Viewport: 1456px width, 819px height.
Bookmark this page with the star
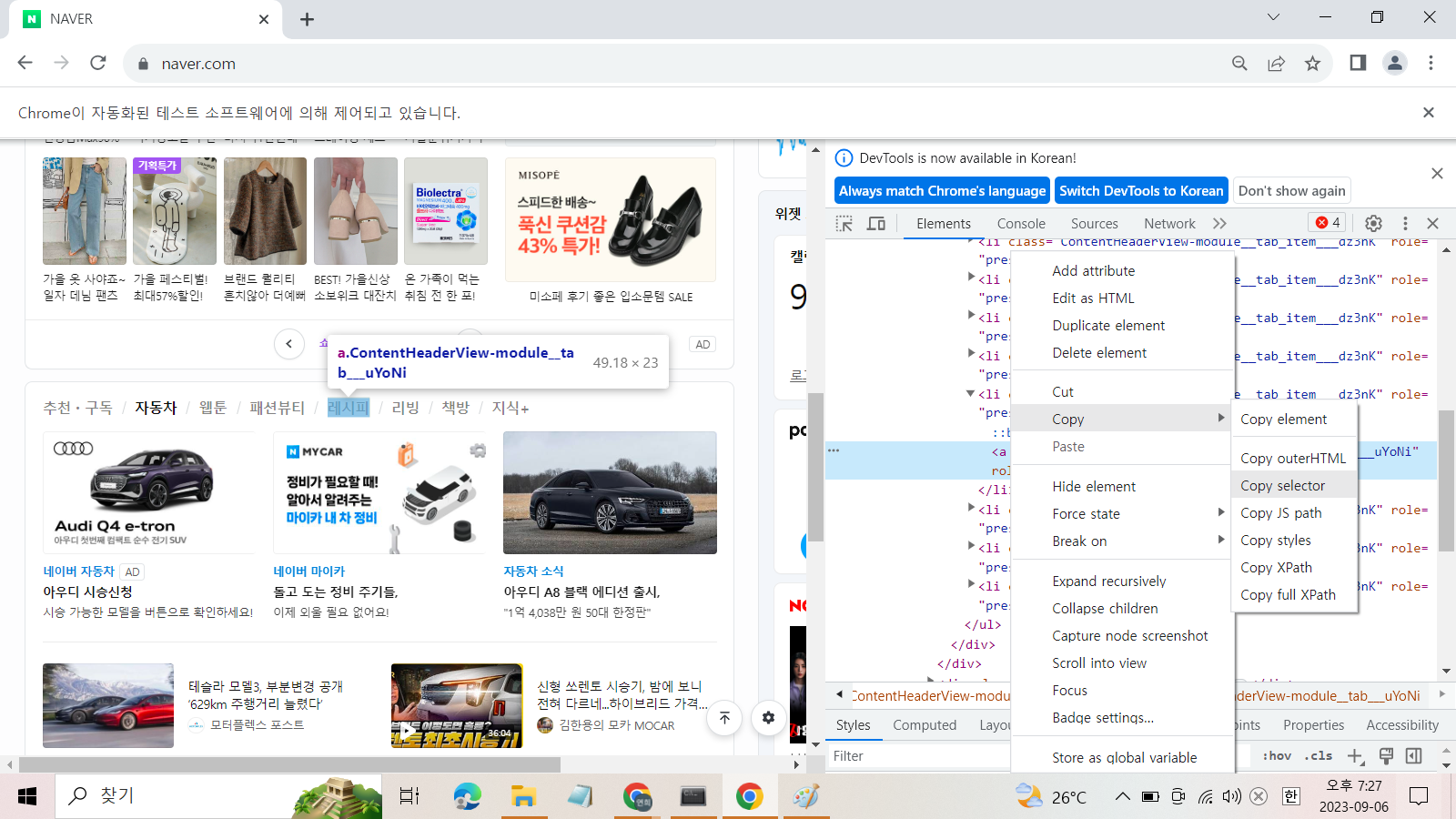click(x=1312, y=63)
